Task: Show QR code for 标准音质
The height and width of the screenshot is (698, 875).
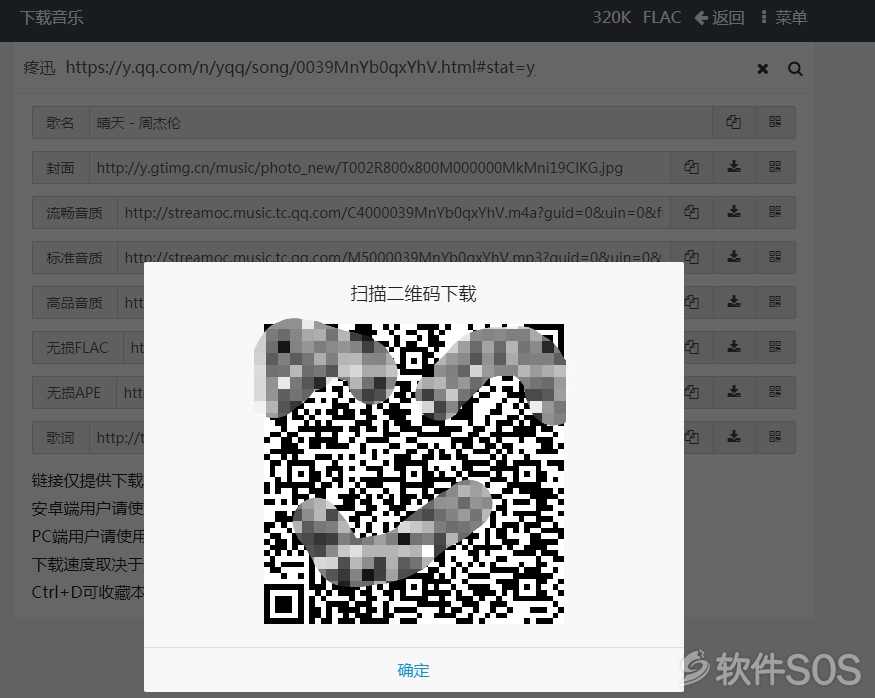Action: [775, 257]
